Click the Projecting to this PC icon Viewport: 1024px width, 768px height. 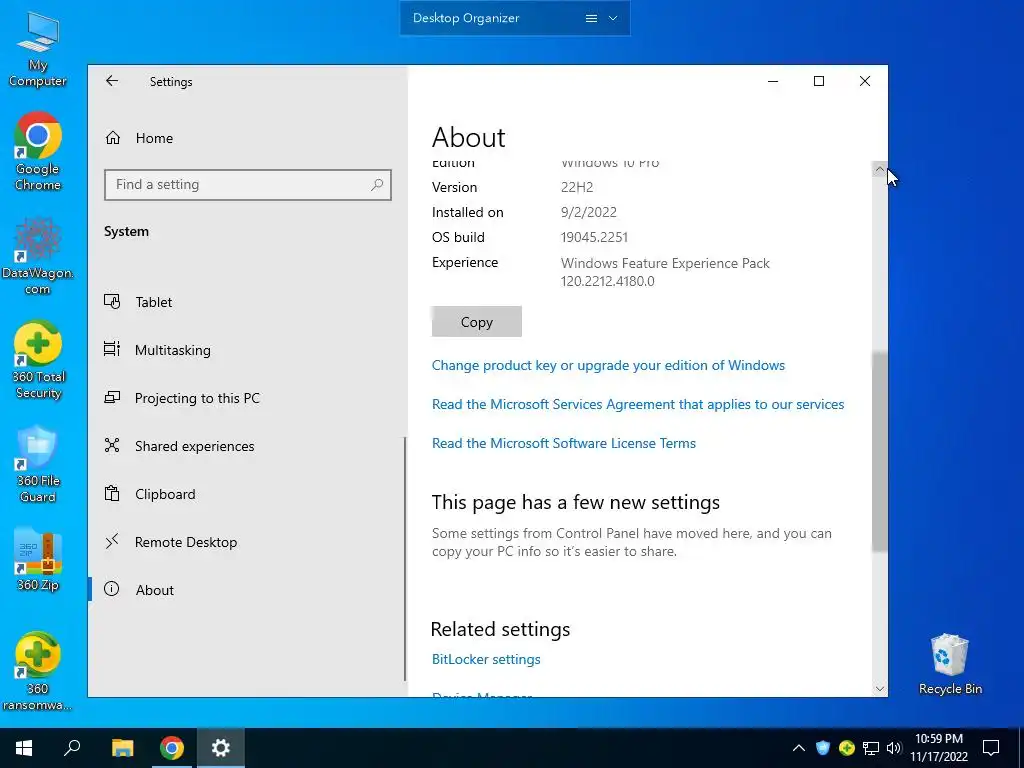coord(112,398)
